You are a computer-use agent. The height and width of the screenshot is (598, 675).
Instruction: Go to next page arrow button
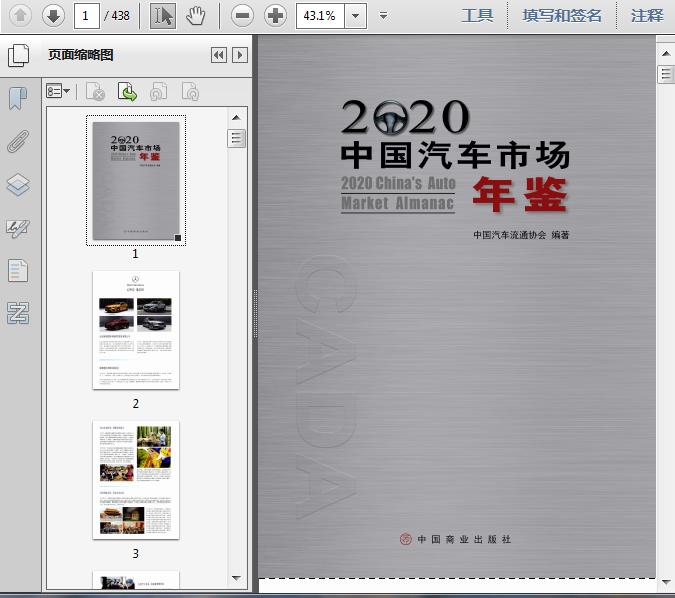click(x=53, y=16)
